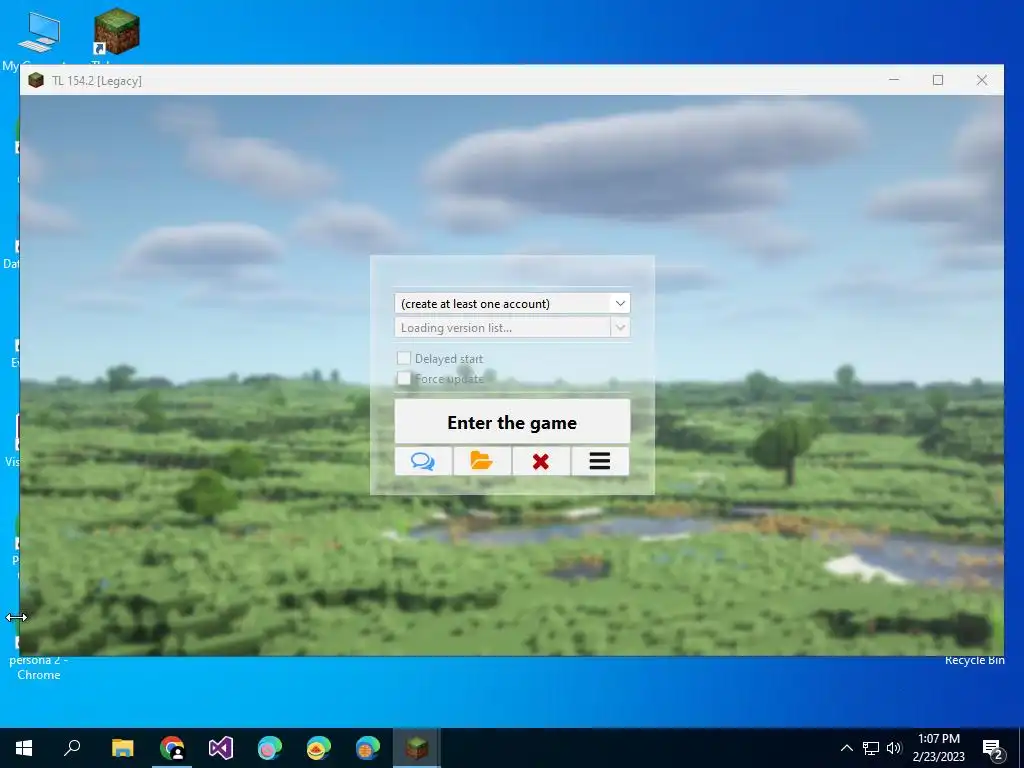Image resolution: width=1024 pixels, height=768 pixels.
Task: Click the red X cancel button
Action: pyautogui.click(x=541, y=461)
